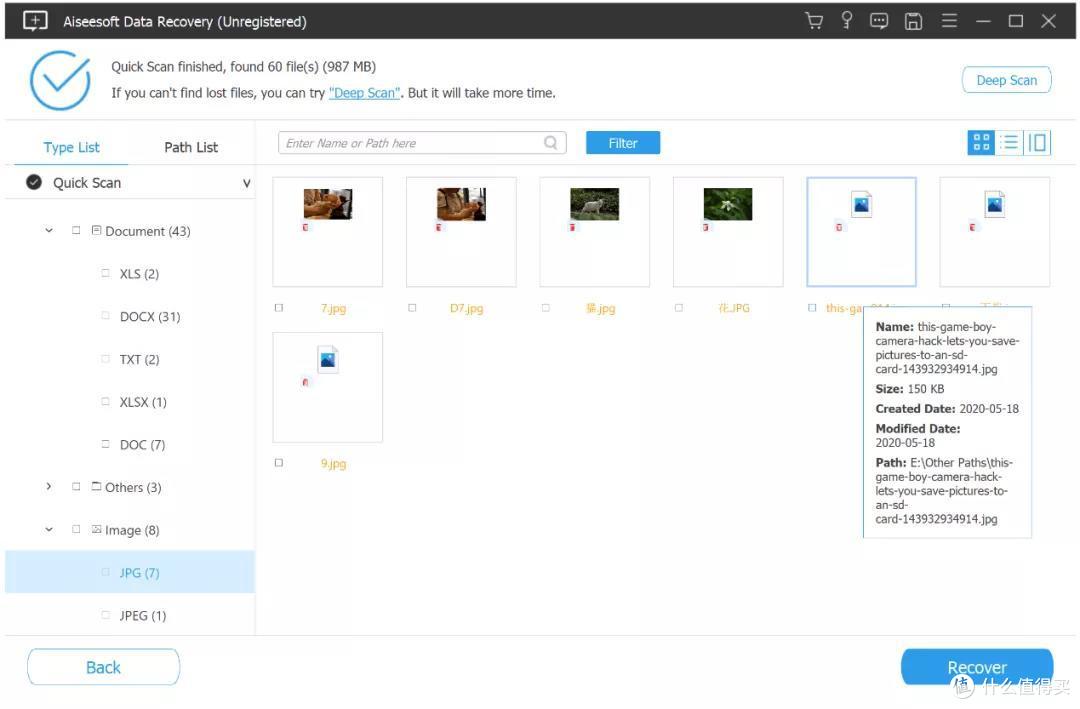
Task: Select the 7.jpg thumbnail
Action: (328, 232)
